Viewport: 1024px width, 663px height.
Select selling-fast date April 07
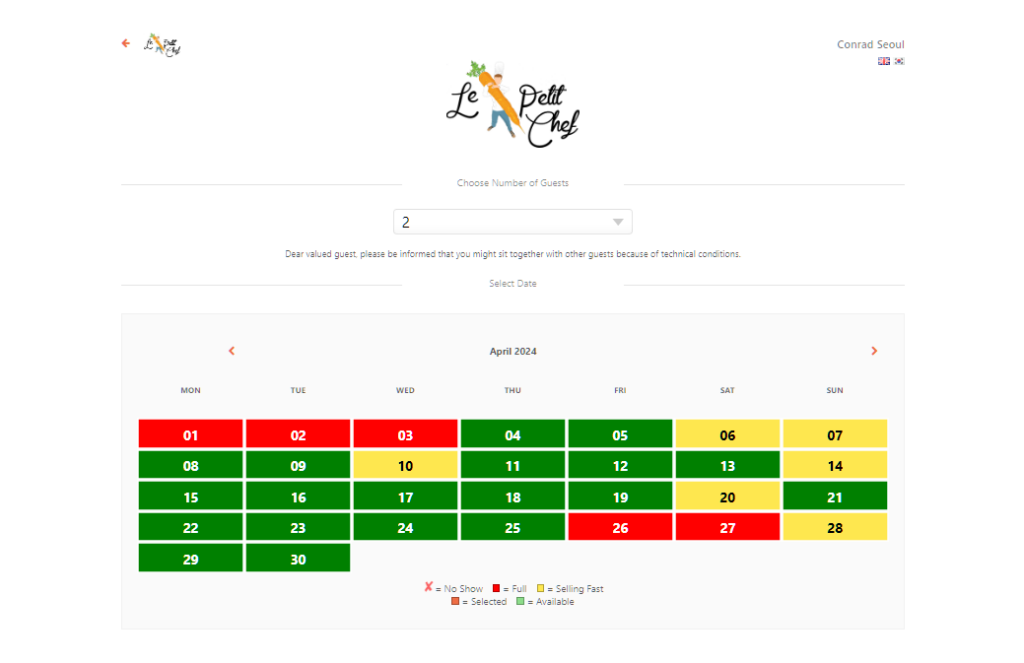[835, 434]
